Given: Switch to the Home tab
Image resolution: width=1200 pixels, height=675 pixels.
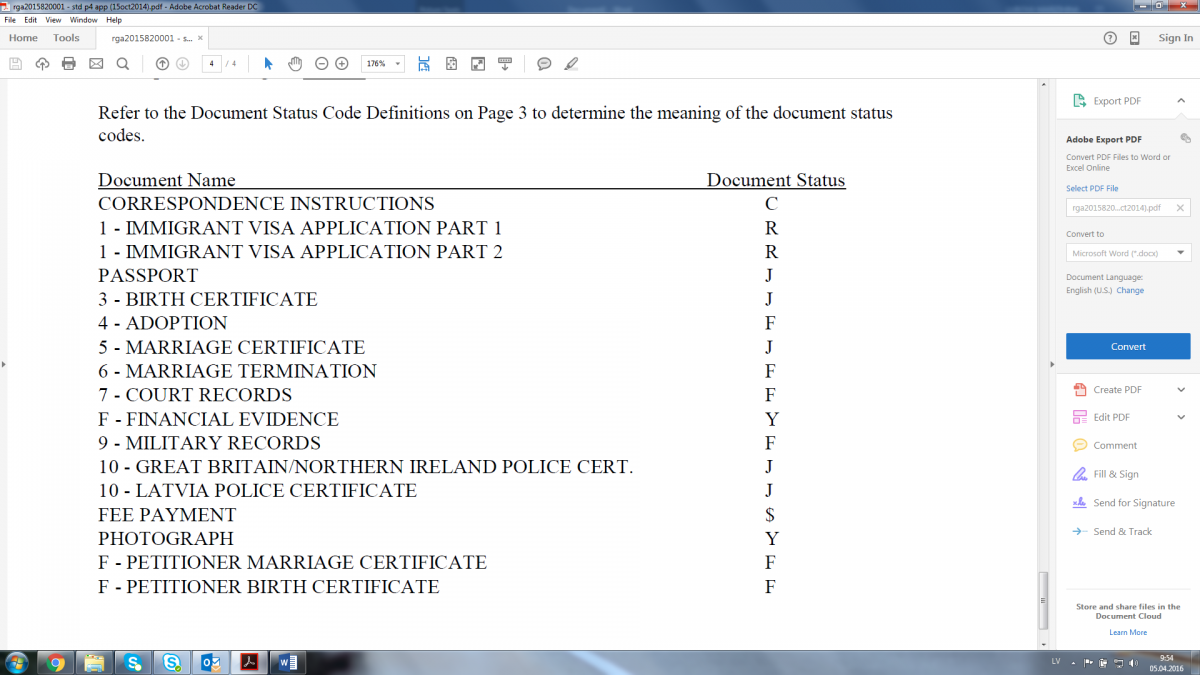Looking at the screenshot, I should [x=23, y=38].
